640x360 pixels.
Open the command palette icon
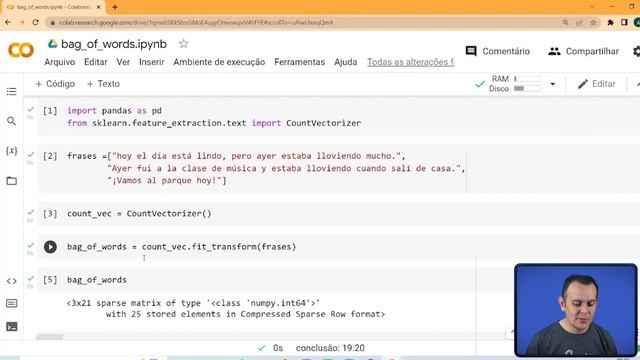[11, 303]
